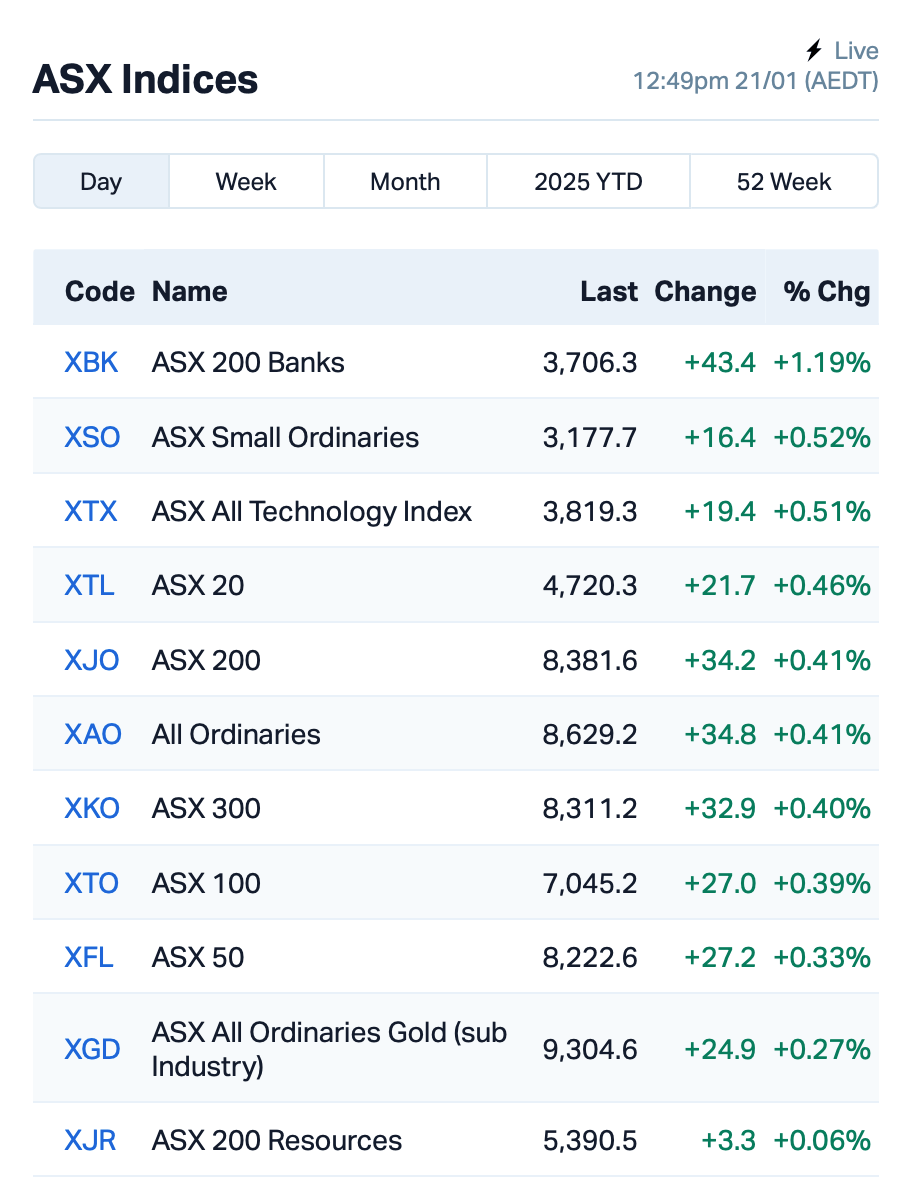Click the XJR resources code link

point(90,1140)
